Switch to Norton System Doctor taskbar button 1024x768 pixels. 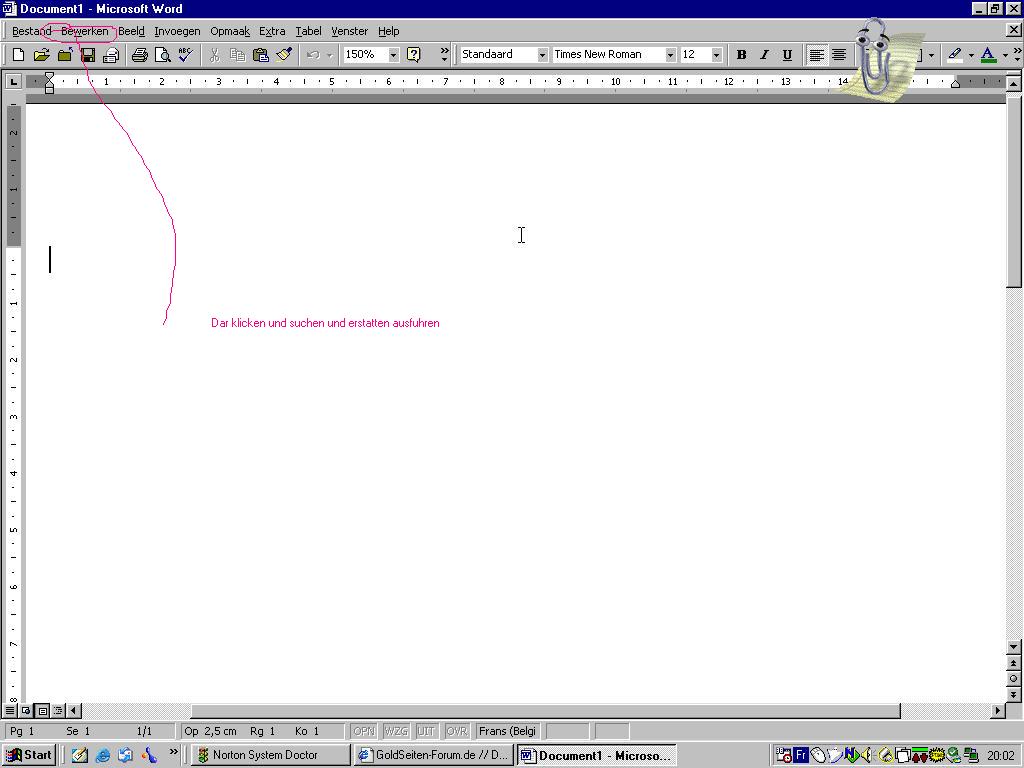(x=270, y=755)
